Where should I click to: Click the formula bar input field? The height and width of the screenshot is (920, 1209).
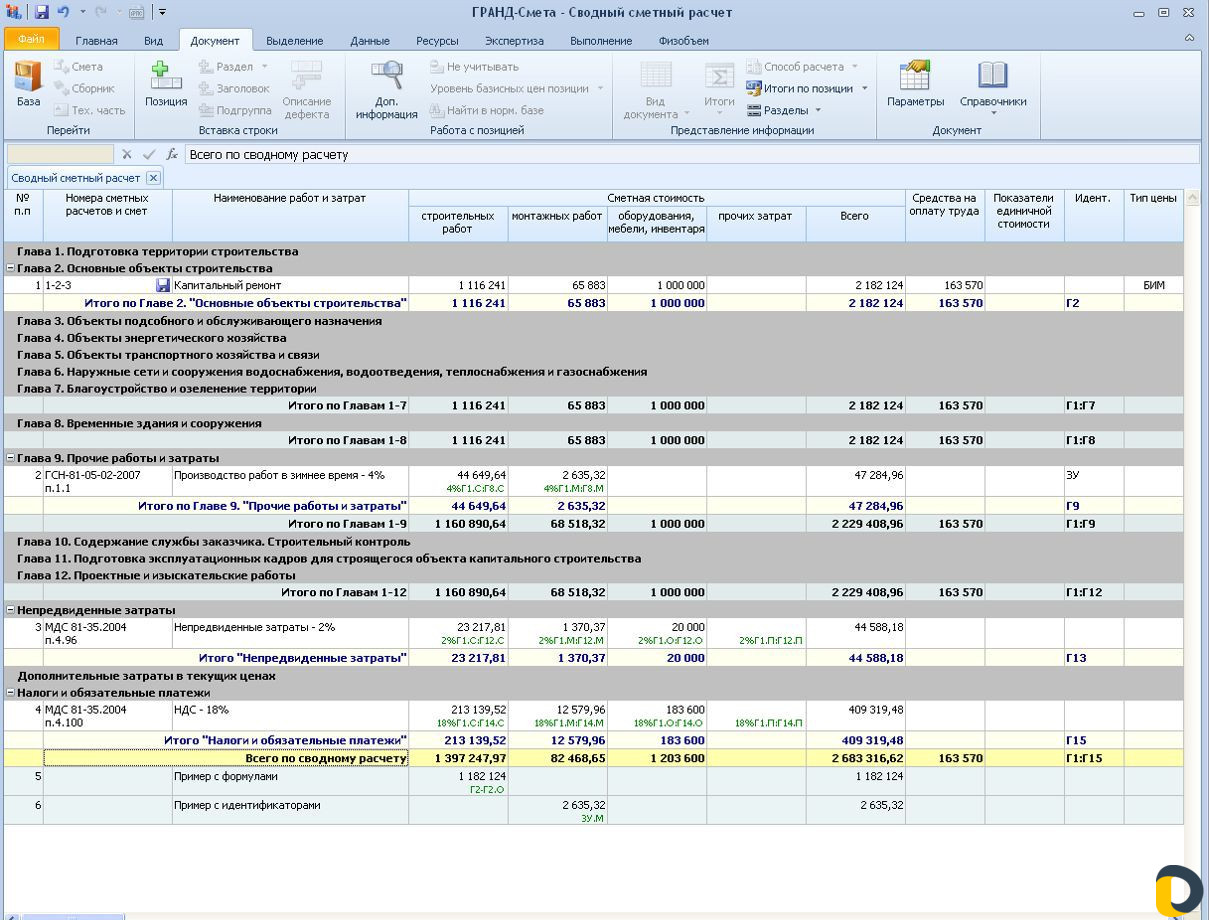click(x=691, y=155)
